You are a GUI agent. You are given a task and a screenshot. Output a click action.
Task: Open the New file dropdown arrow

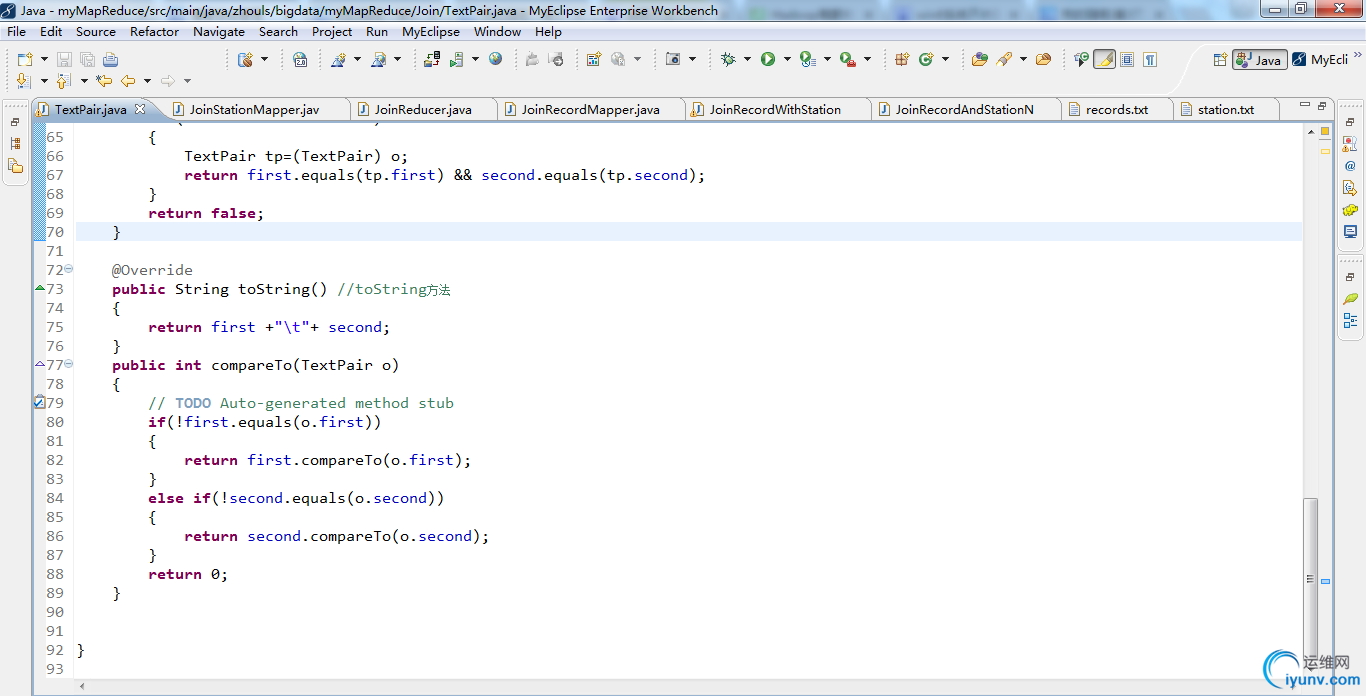tap(44, 60)
